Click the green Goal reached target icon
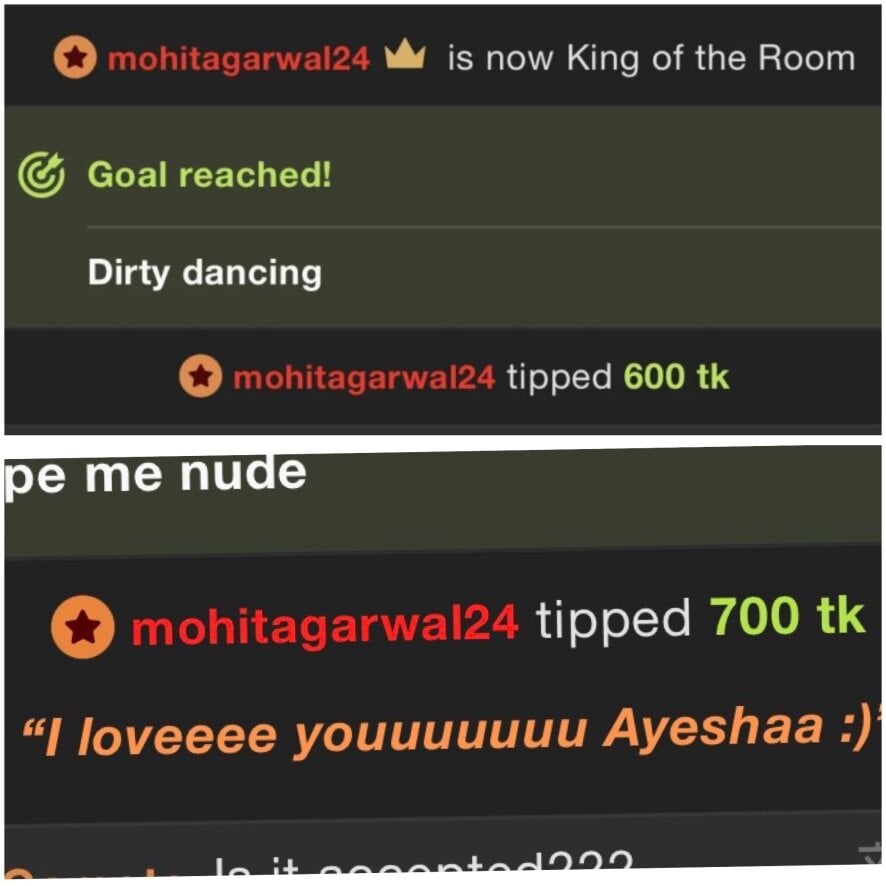The height and width of the screenshot is (886, 886). (41, 175)
